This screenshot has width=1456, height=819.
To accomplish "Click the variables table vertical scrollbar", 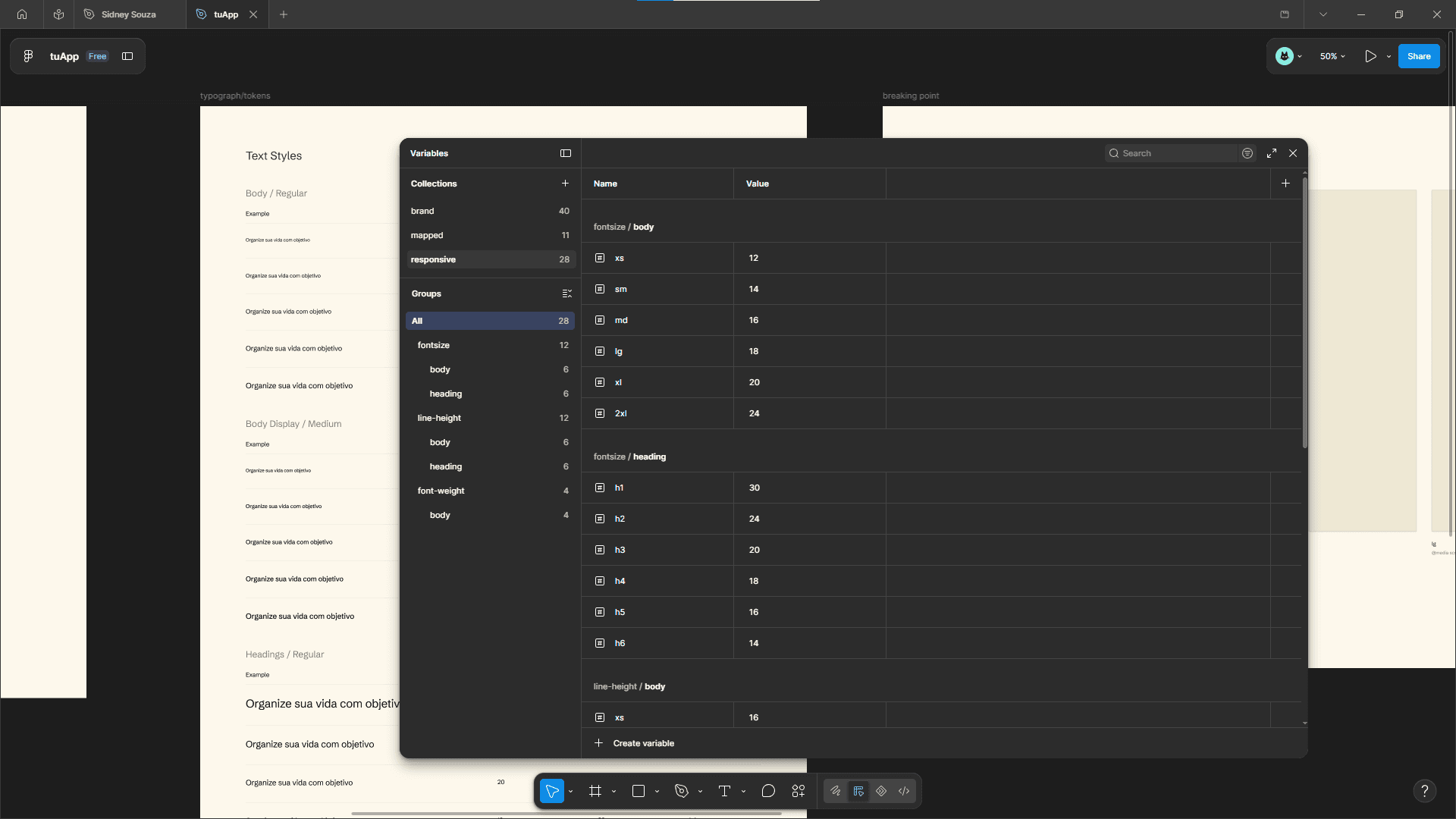I will coord(1305,312).
